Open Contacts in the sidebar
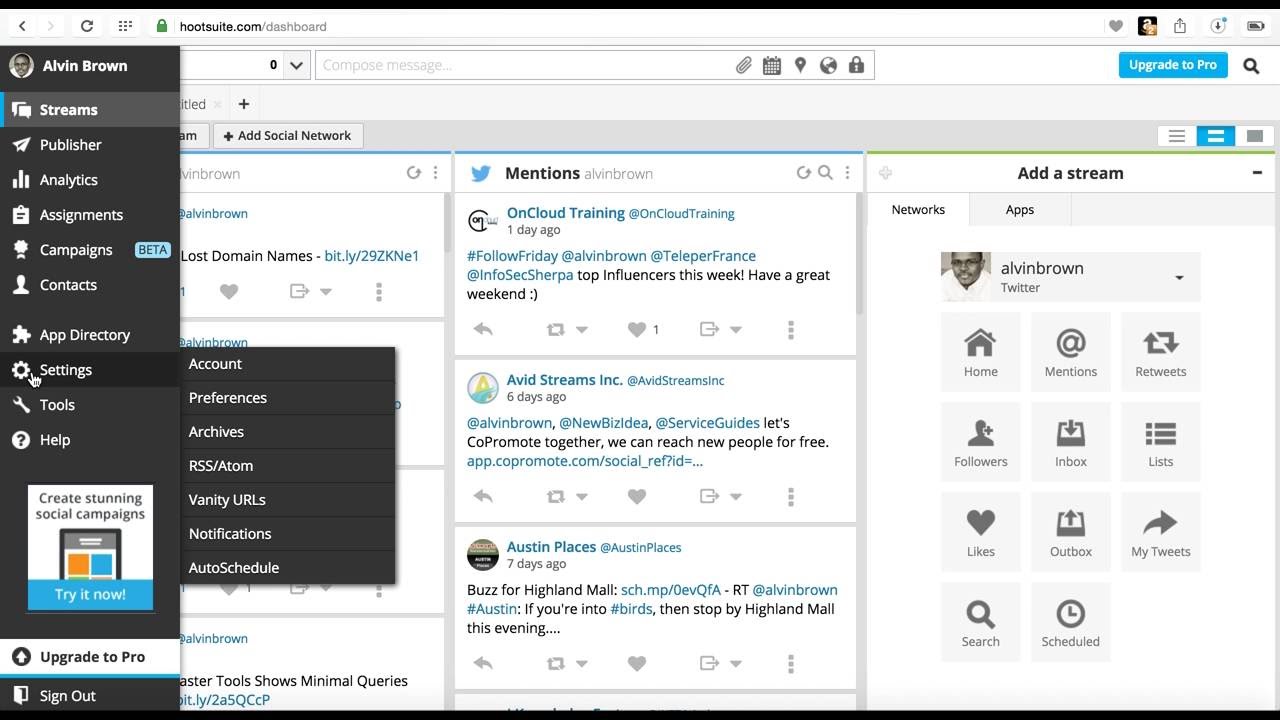Image resolution: width=1280 pixels, height=720 pixels. (90, 285)
